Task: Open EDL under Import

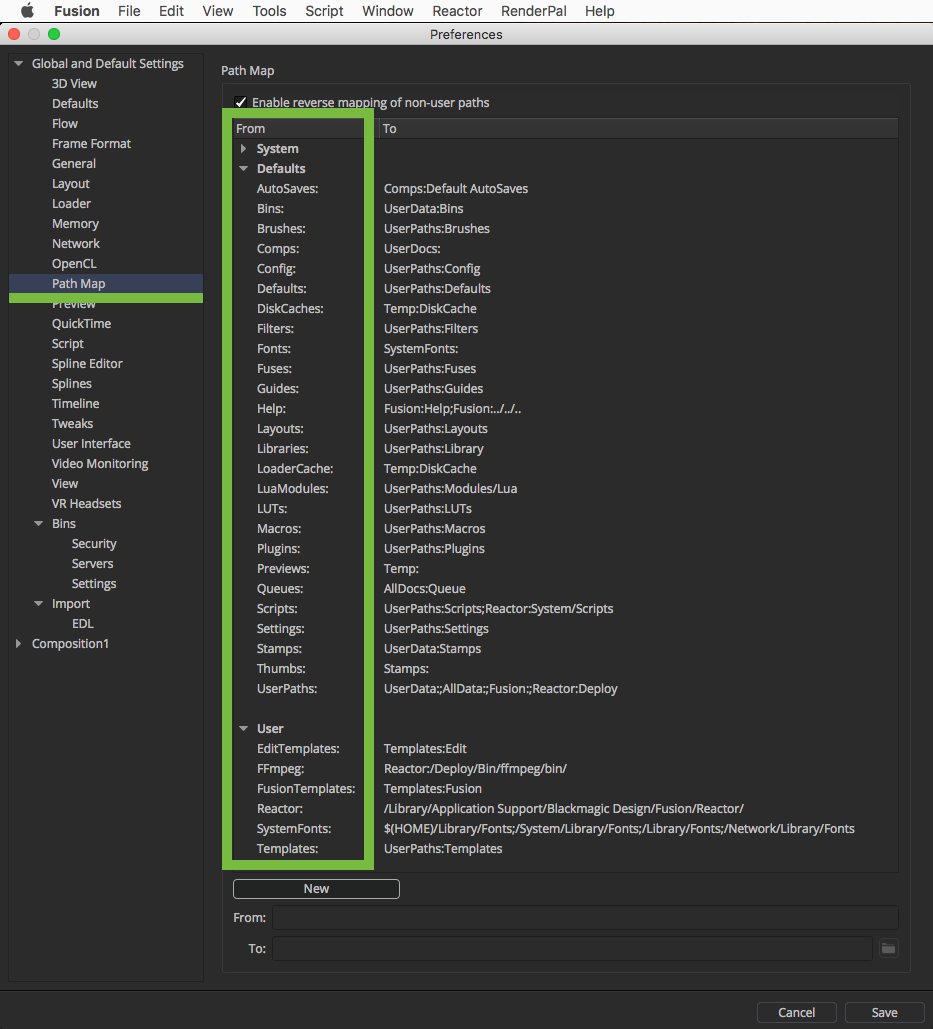Action: coord(83,624)
